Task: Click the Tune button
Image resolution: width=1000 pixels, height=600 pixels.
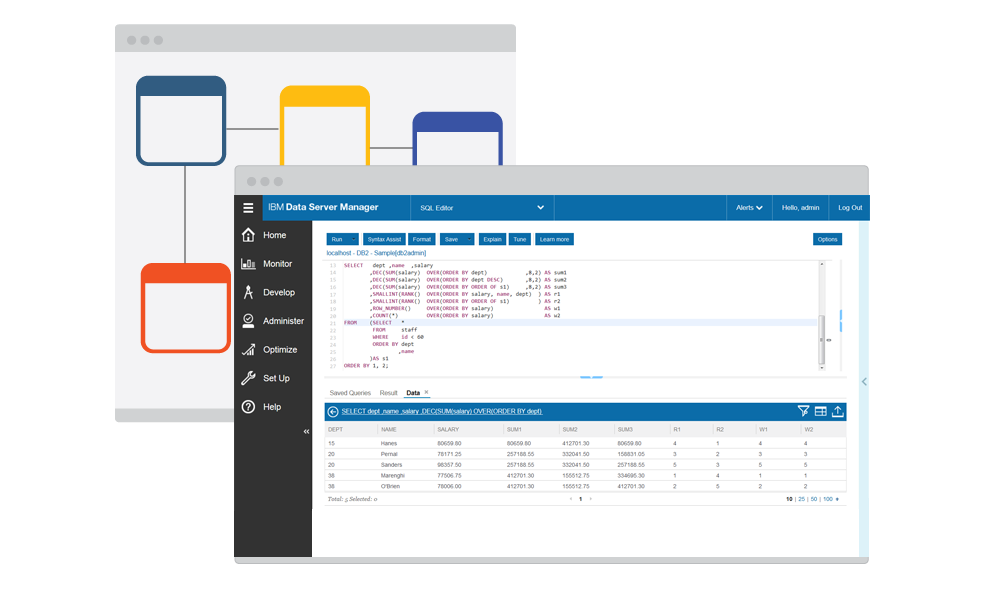Action: click(520, 239)
